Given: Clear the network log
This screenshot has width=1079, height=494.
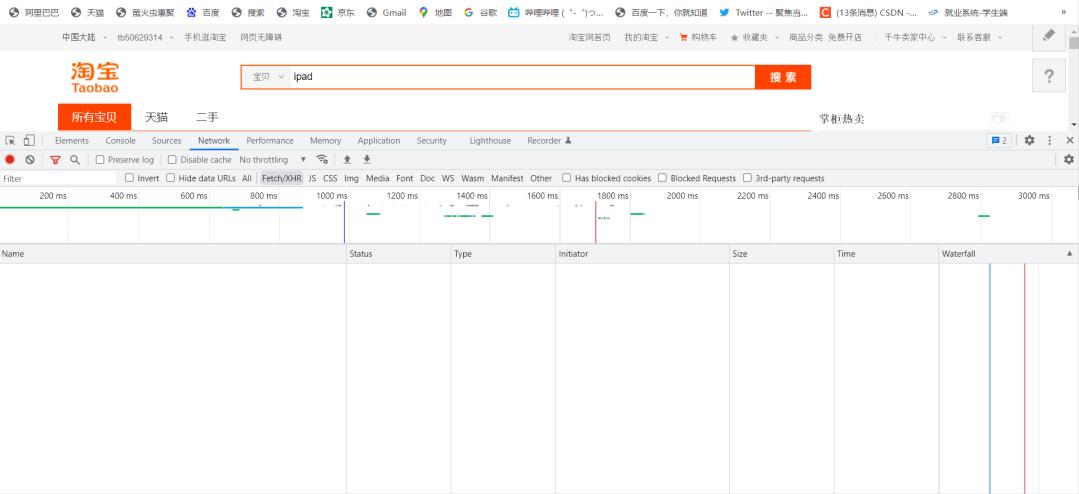Looking at the screenshot, I should click(30, 160).
